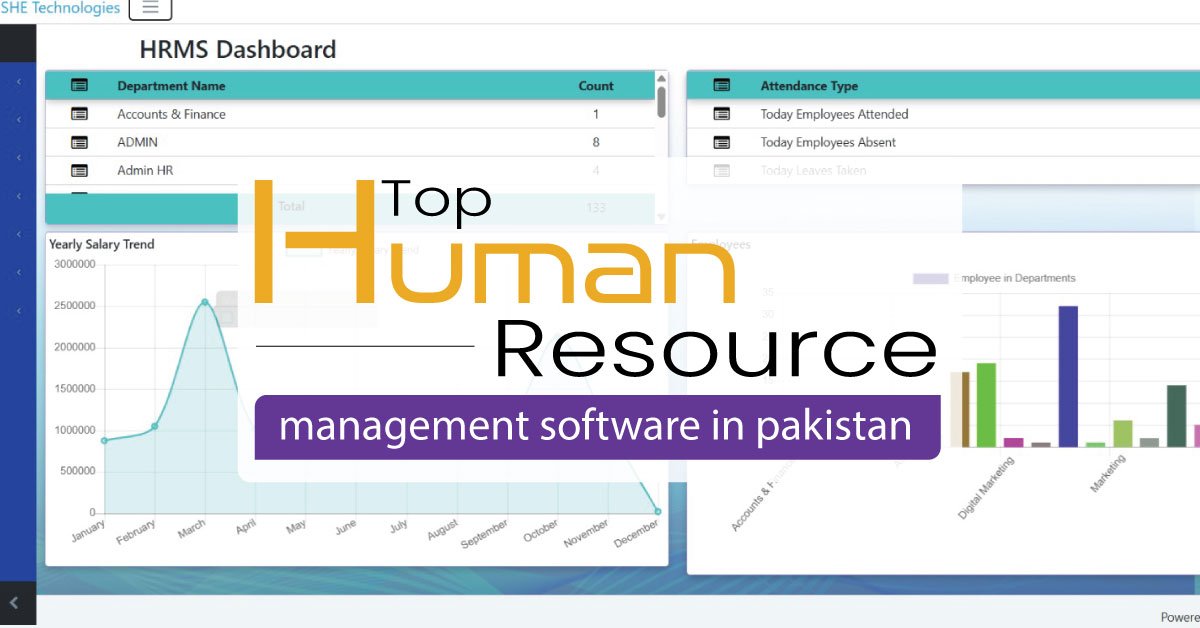Image resolution: width=1200 pixels, height=628 pixels.
Task: Click the Attendance Type column header
Action: click(809, 86)
